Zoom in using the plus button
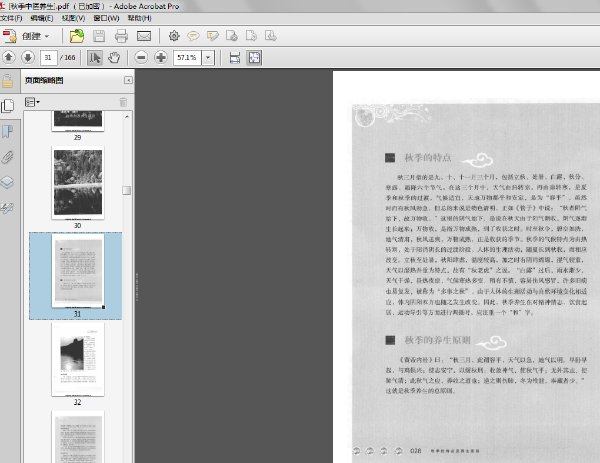 (161, 58)
